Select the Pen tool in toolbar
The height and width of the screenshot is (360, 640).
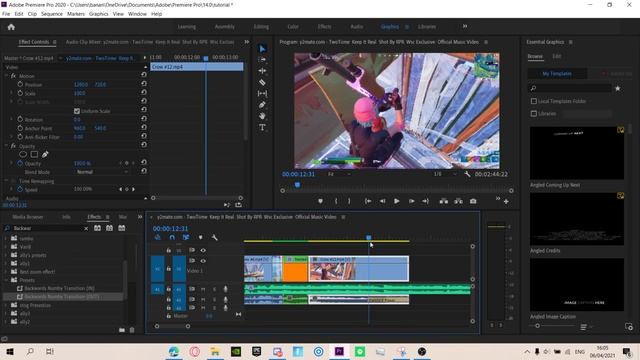(x=262, y=105)
